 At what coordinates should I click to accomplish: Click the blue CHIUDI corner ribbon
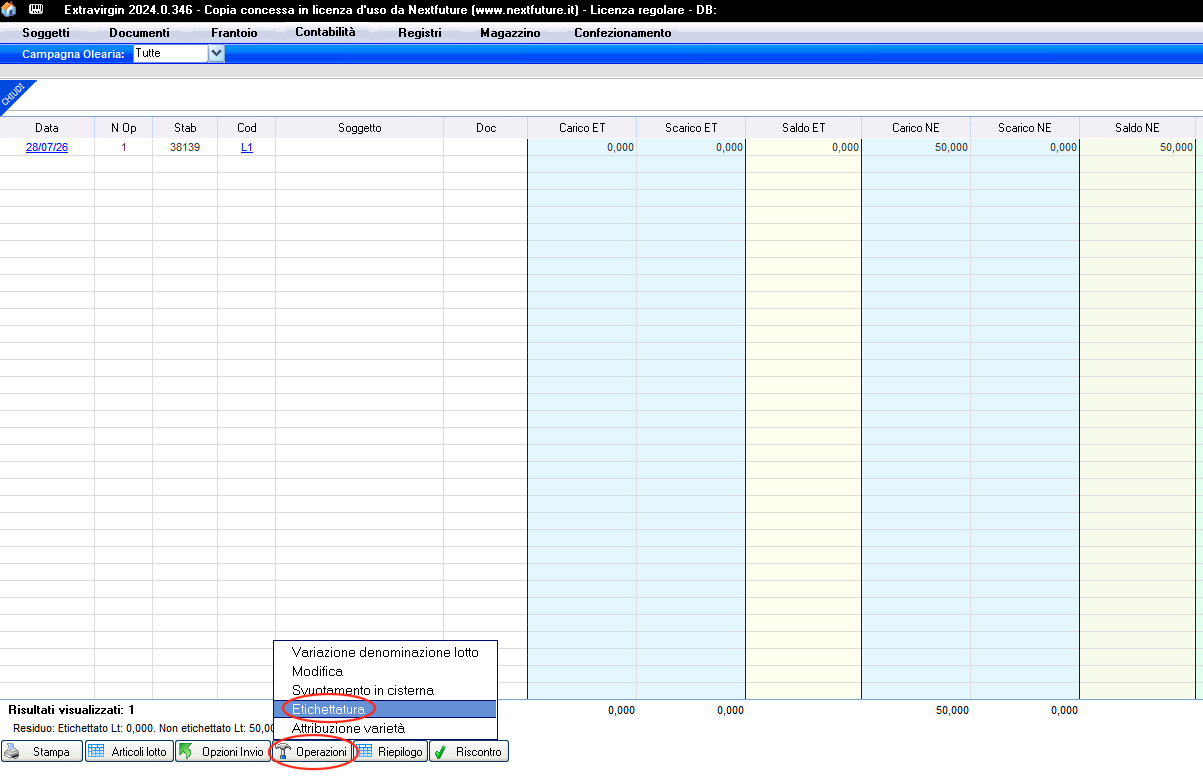pos(15,93)
